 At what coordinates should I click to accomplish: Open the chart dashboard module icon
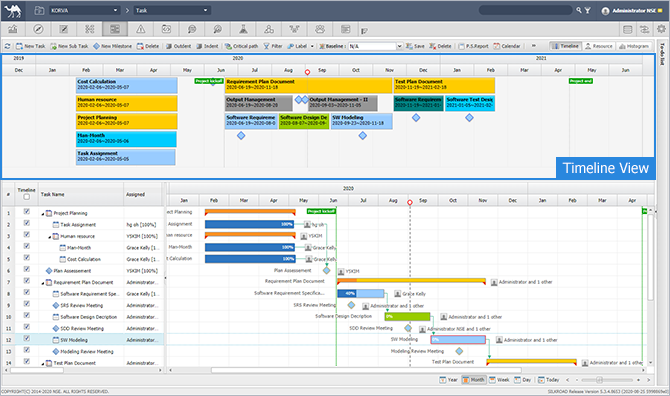[x=13, y=29]
